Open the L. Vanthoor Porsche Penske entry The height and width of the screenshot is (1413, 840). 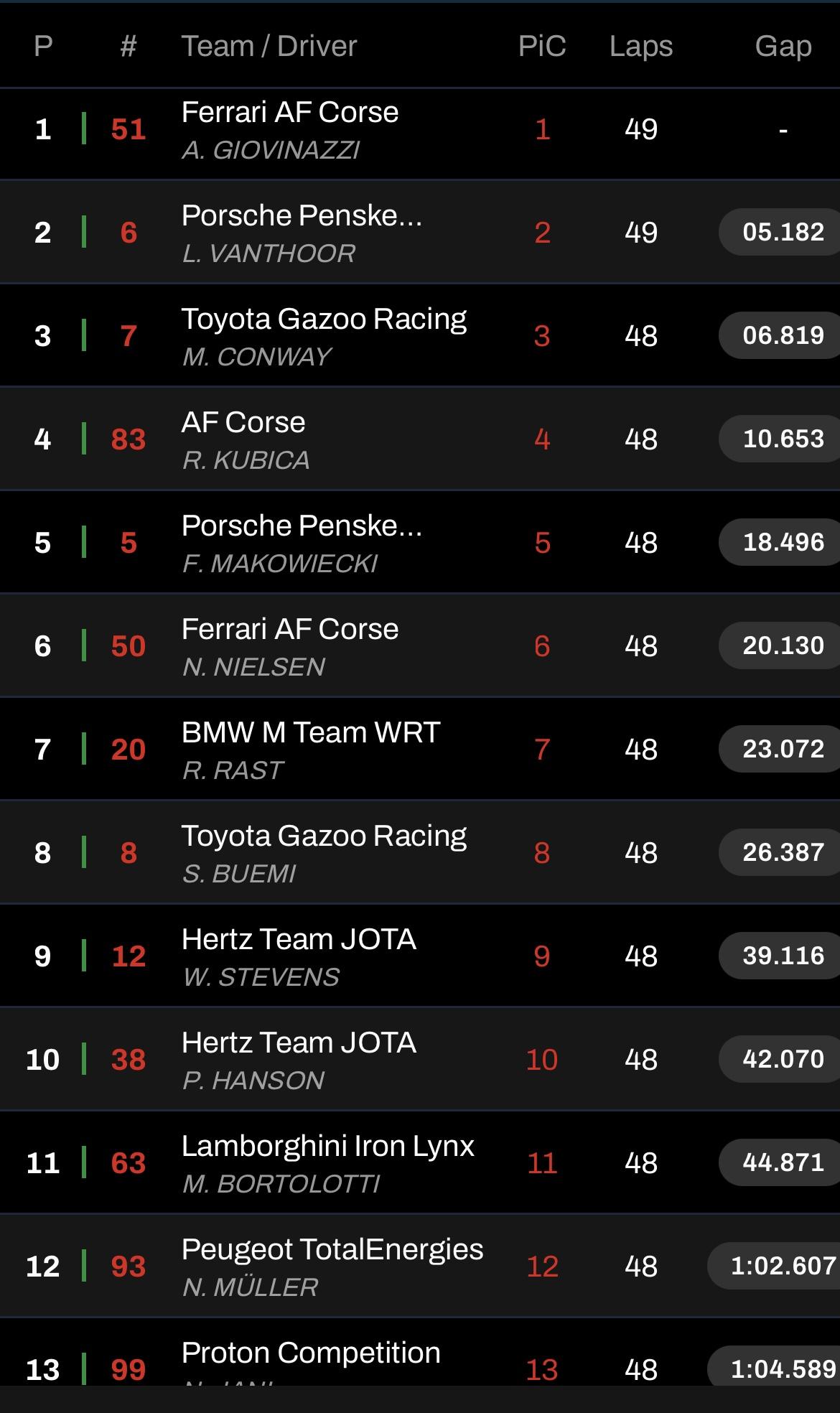(420, 233)
